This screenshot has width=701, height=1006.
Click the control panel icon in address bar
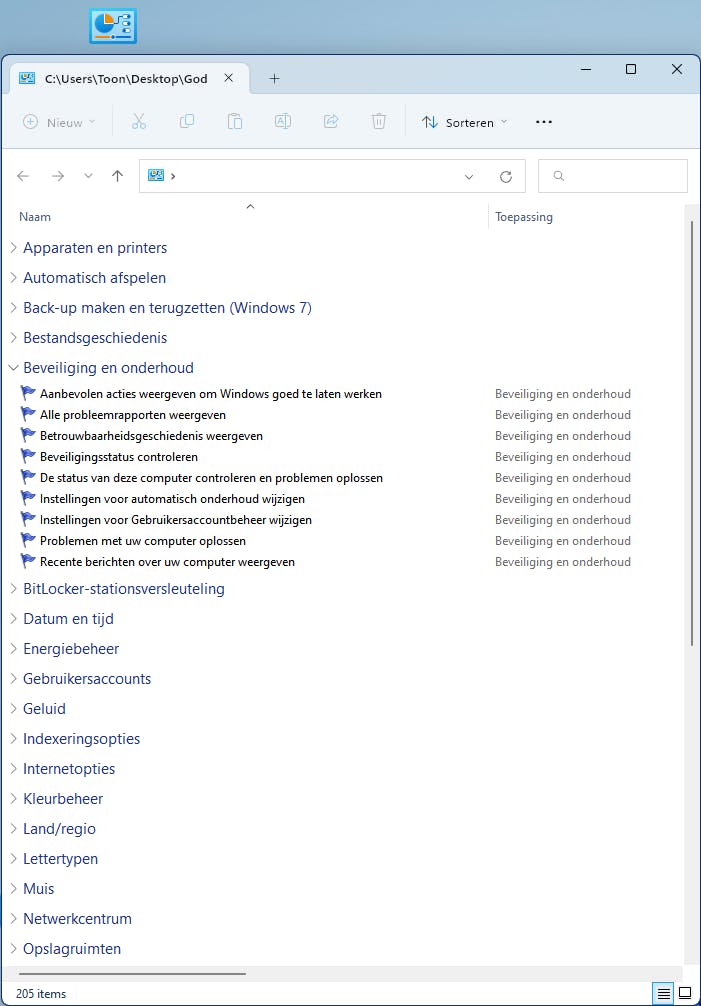click(156, 175)
